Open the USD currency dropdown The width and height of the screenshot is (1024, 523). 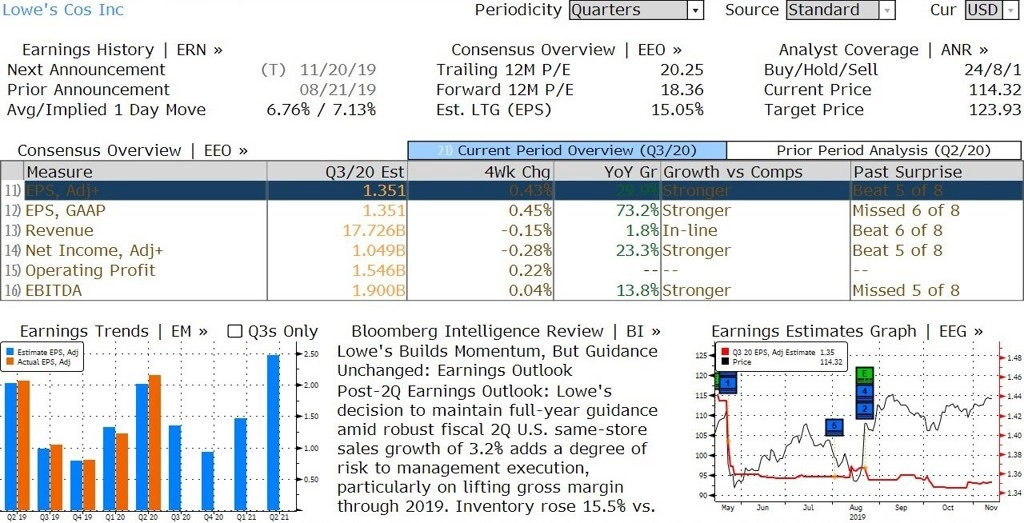click(x=991, y=10)
